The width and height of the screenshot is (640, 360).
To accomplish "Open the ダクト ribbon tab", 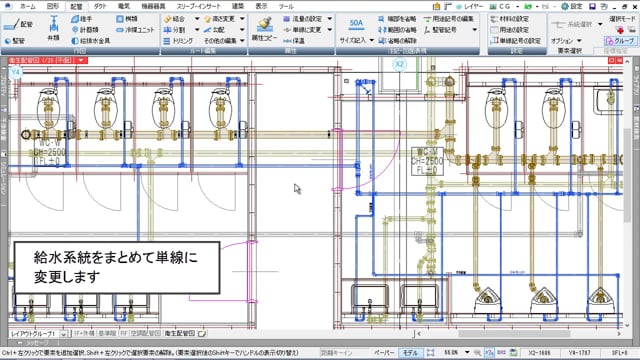I will click(99, 7).
